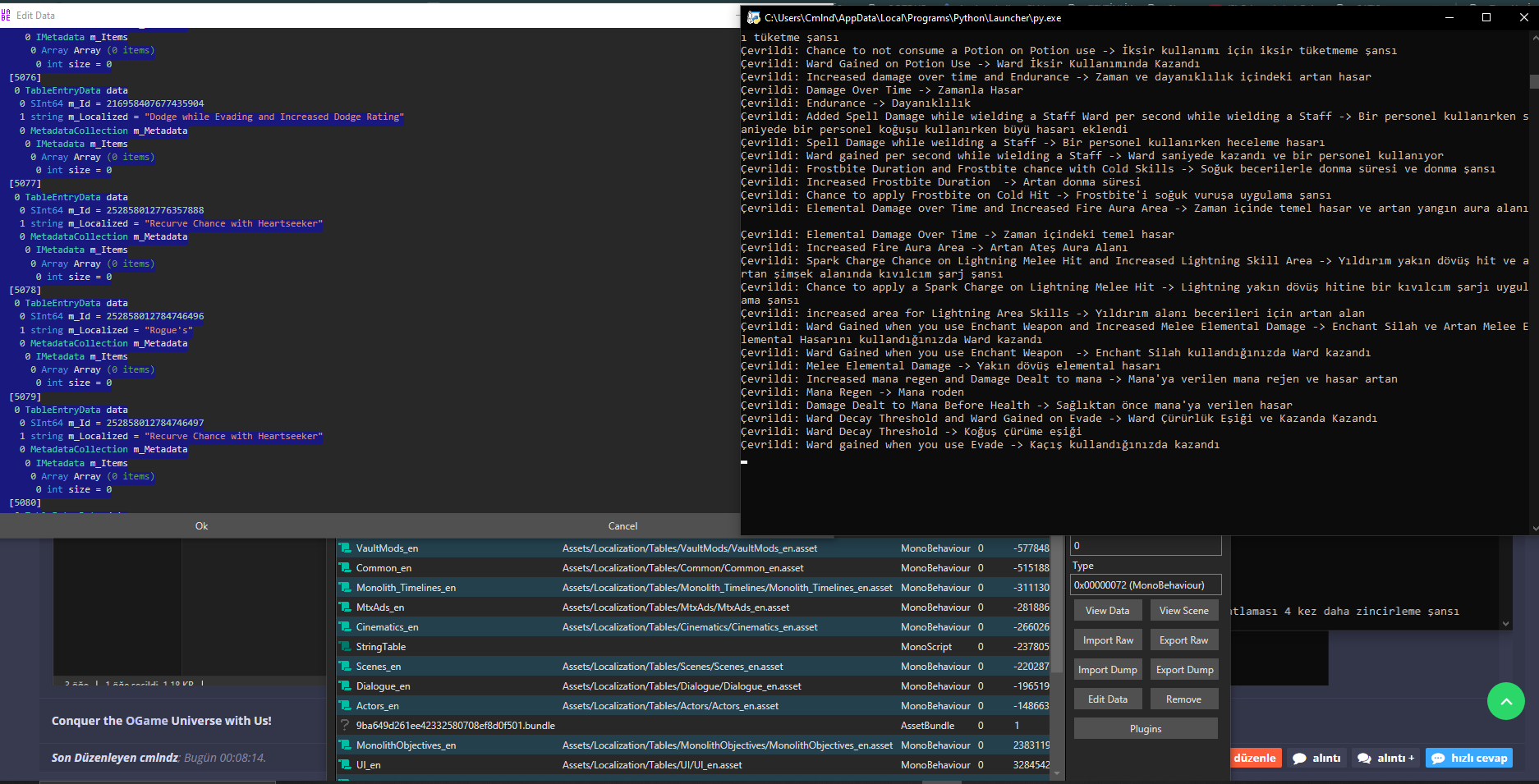This screenshot has height=784, width=1539.
Task: Click the green scroll-to-top arrow button
Action: click(x=1505, y=701)
